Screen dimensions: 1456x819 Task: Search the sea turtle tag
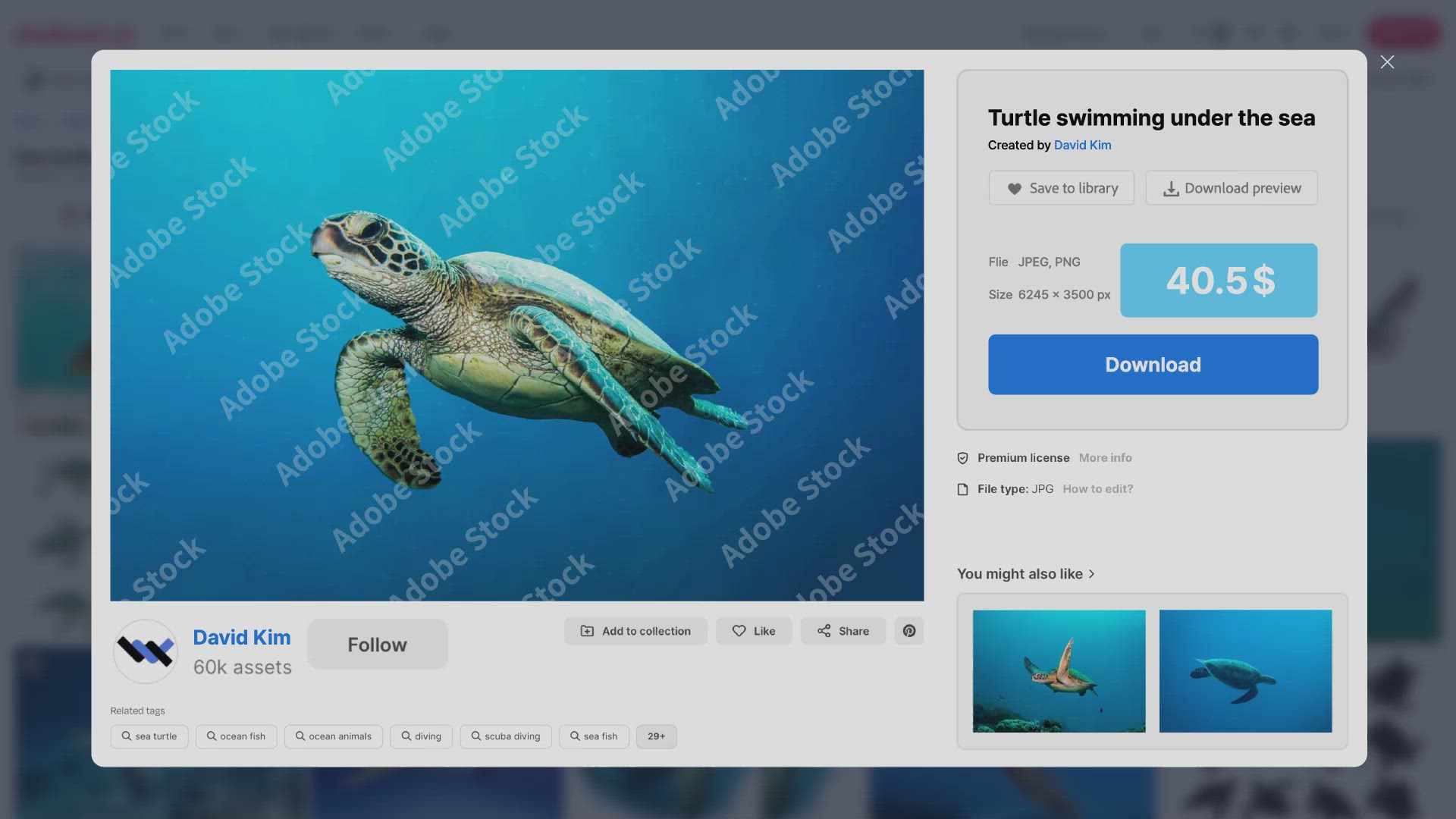tap(149, 736)
